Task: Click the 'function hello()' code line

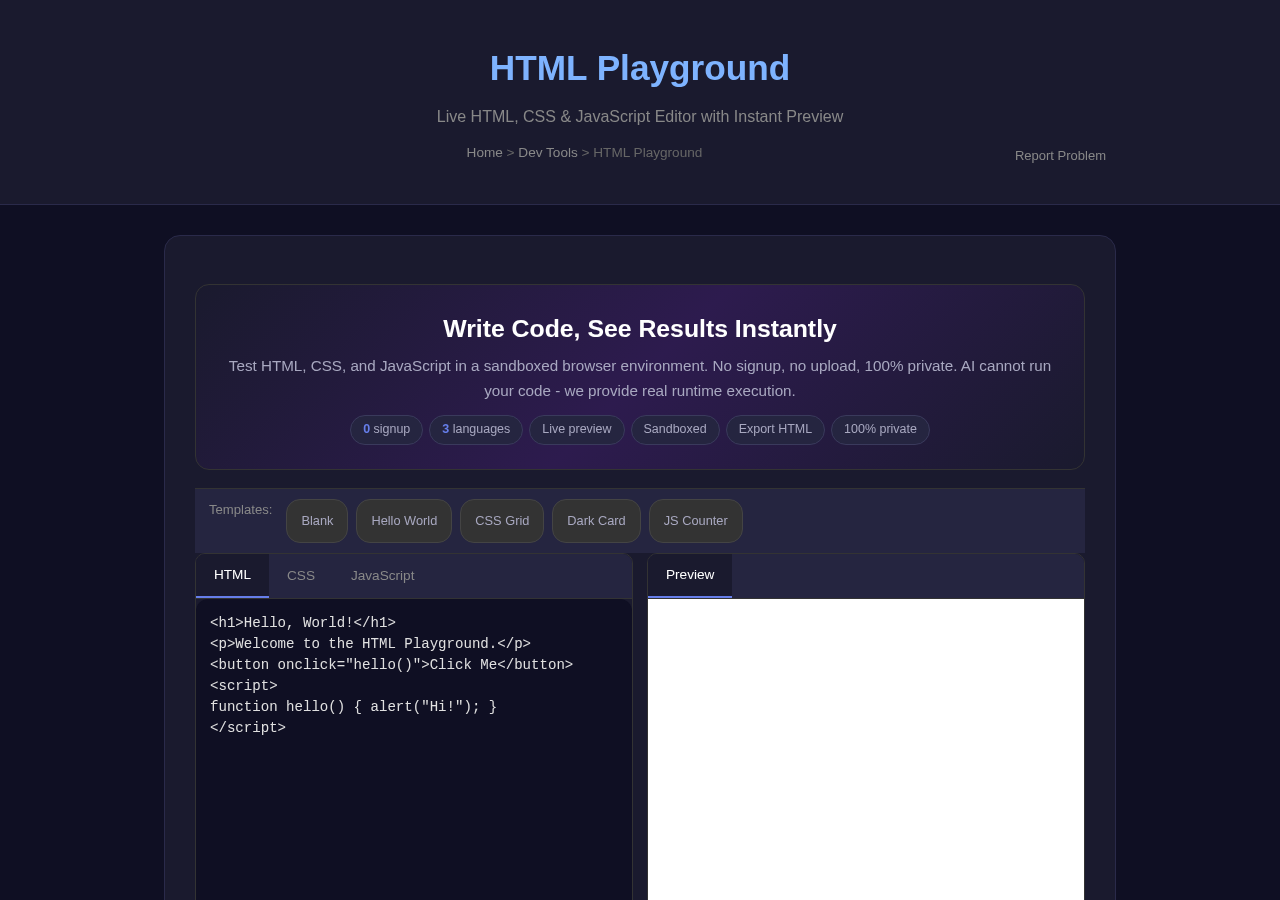Action: click(353, 707)
